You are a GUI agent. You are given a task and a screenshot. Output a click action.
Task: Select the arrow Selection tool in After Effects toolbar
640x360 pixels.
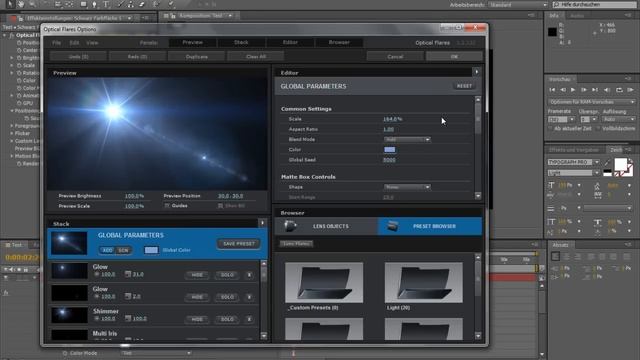pos(10,4)
